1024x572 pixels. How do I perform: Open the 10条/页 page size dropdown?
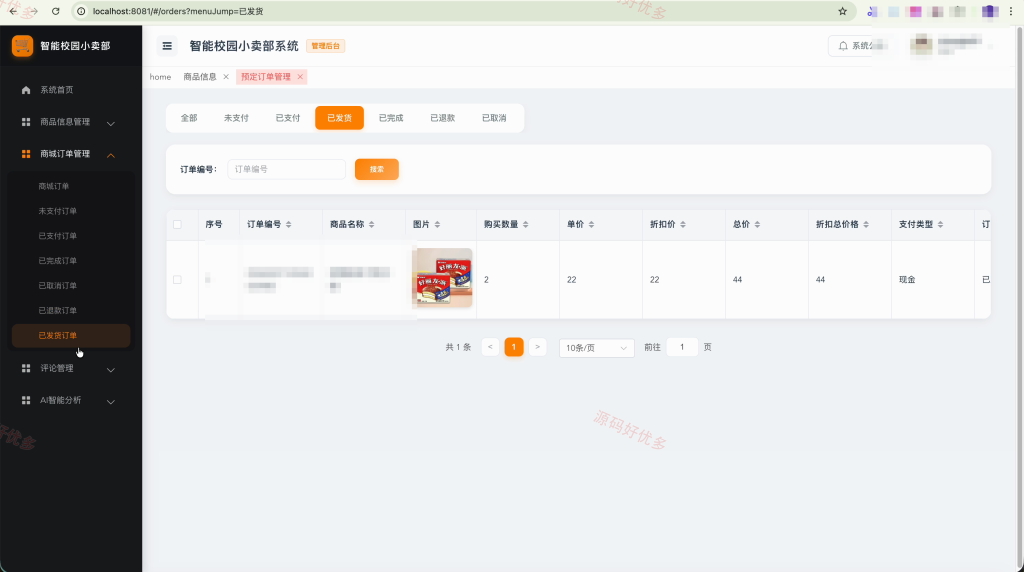pyautogui.click(x=596, y=348)
